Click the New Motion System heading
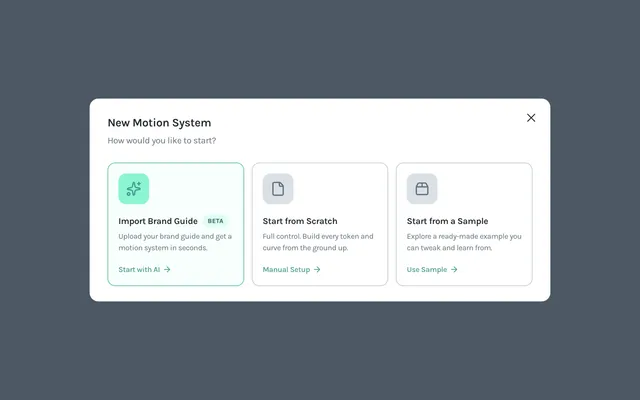Viewport: 640px width, 400px height. [159, 123]
